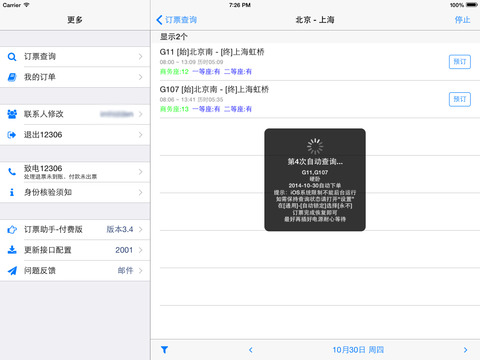Tap the 显示2个 result count header
480x360 pixels.
click(x=174, y=37)
